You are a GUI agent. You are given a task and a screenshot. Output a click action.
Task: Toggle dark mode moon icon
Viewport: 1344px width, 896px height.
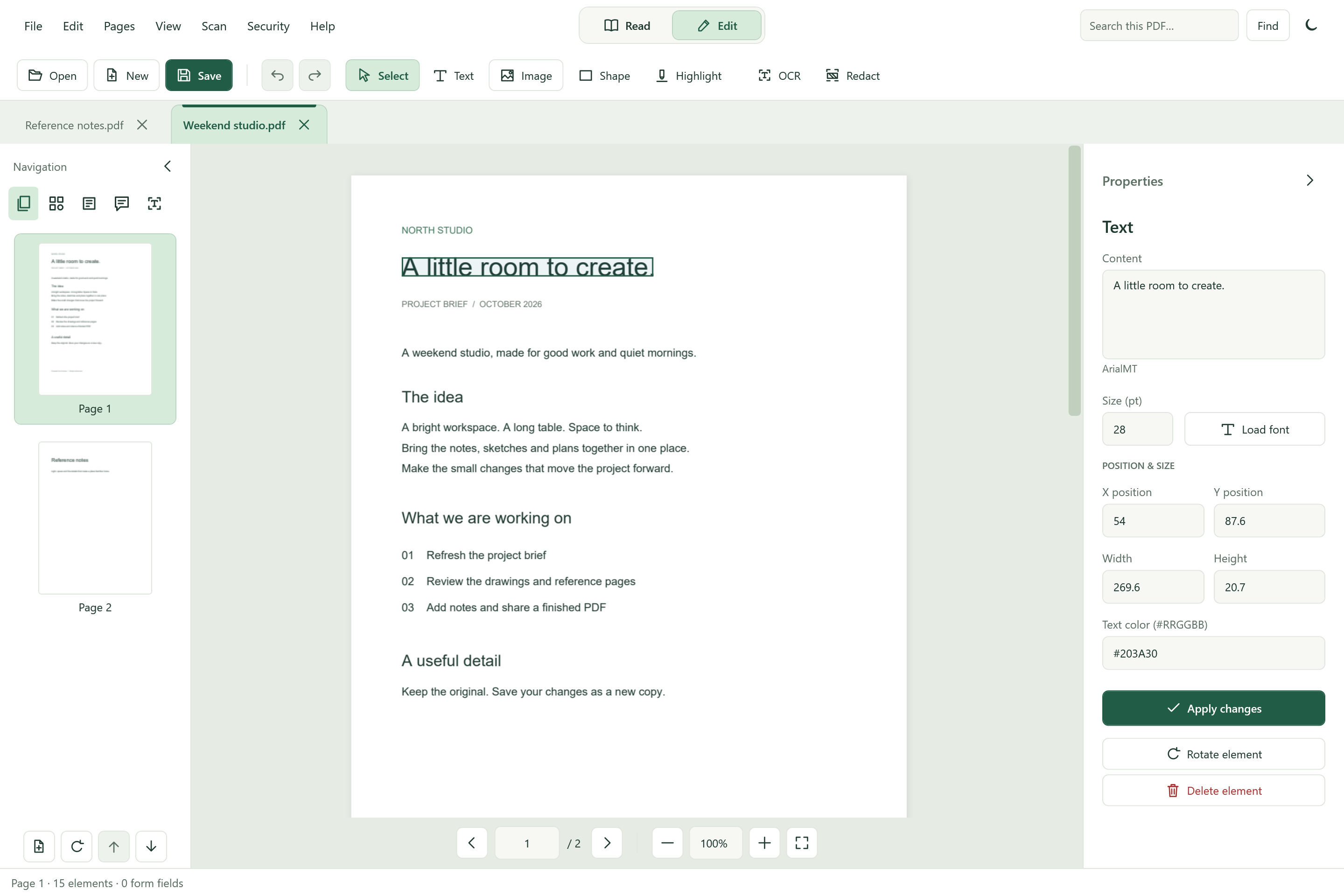pyautogui.click(x=1311, y=25)
